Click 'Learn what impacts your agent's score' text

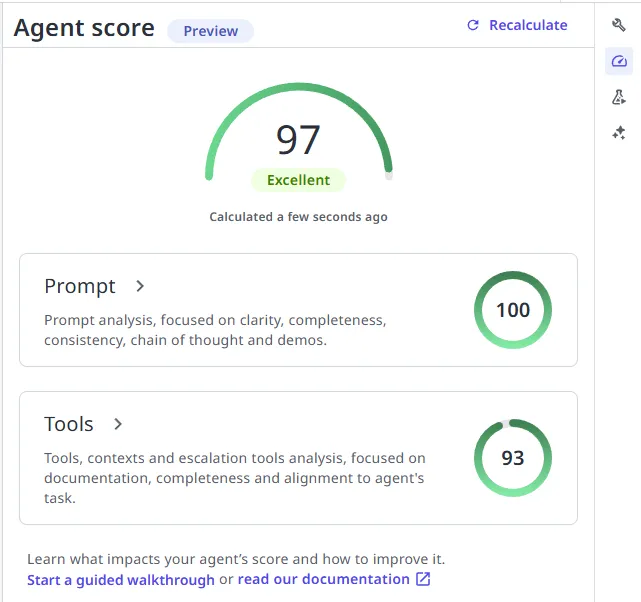[x=236, y=559]
